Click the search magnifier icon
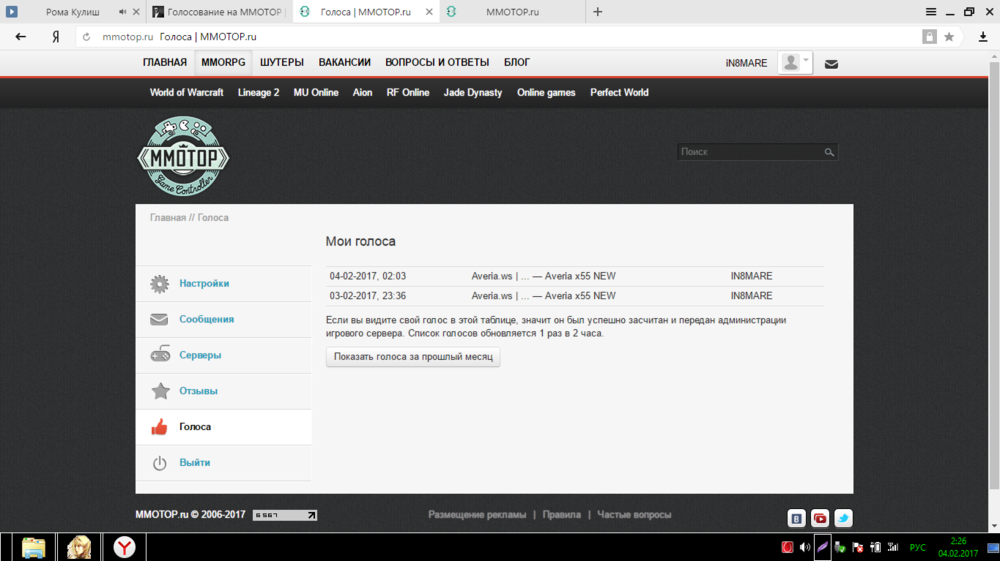The height and width of the screenshot is (561, 1000). 829,152
